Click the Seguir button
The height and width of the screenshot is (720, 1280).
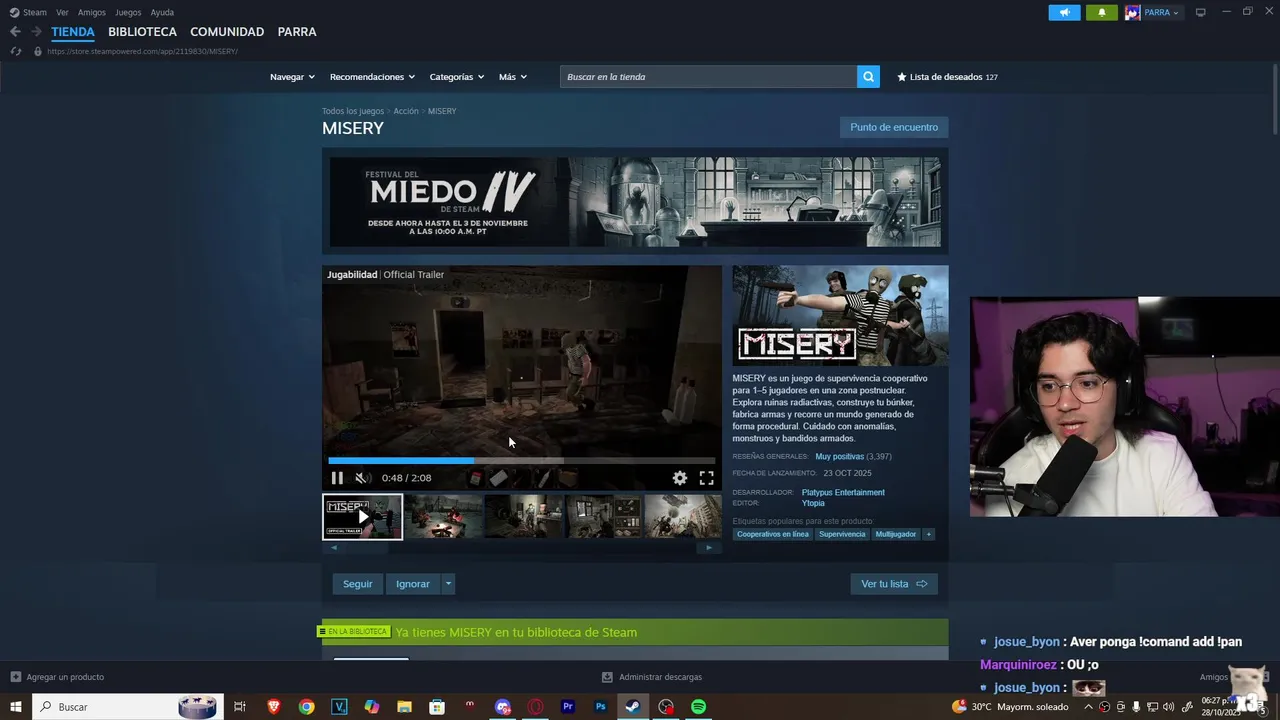coord(357,584)
